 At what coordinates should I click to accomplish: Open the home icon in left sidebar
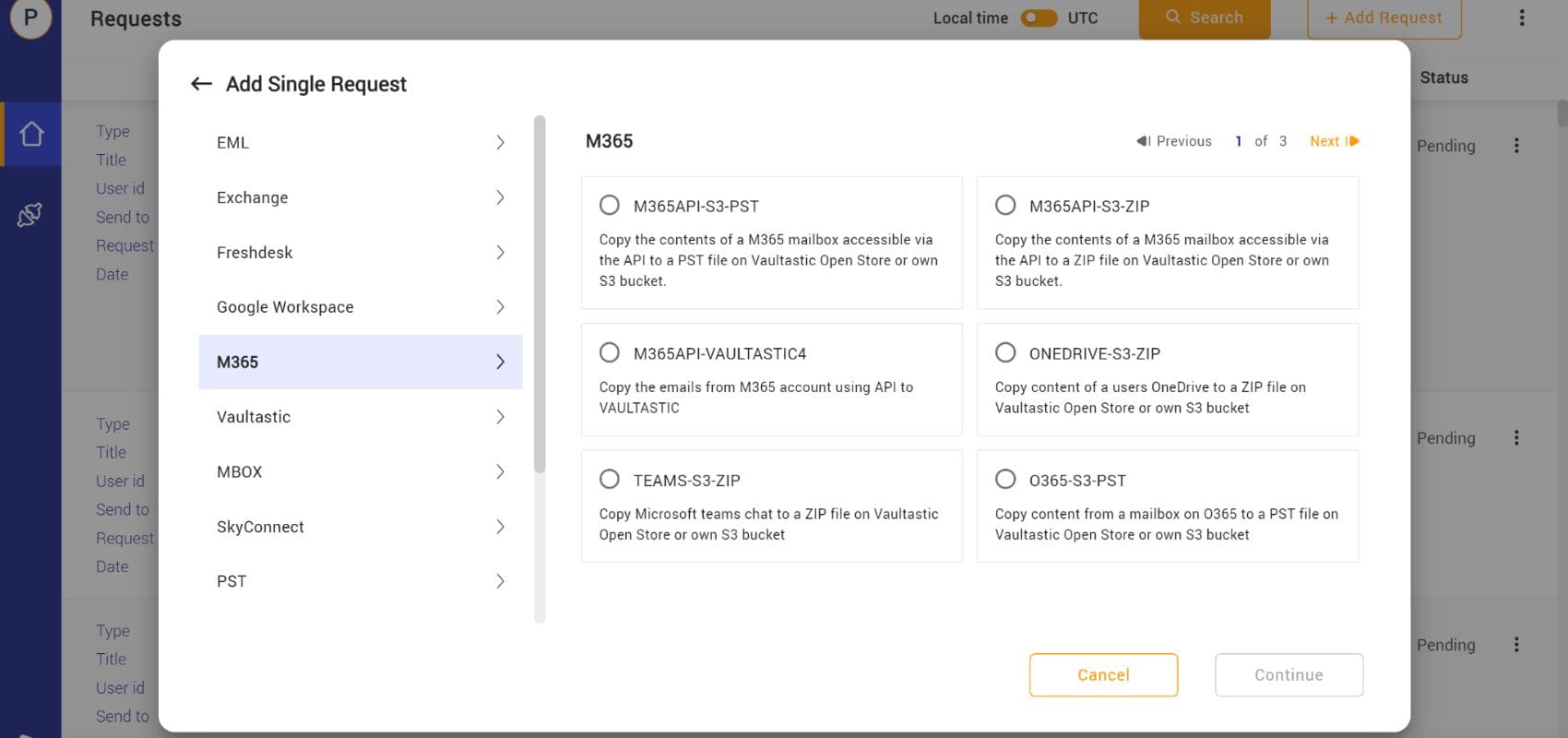31,135
